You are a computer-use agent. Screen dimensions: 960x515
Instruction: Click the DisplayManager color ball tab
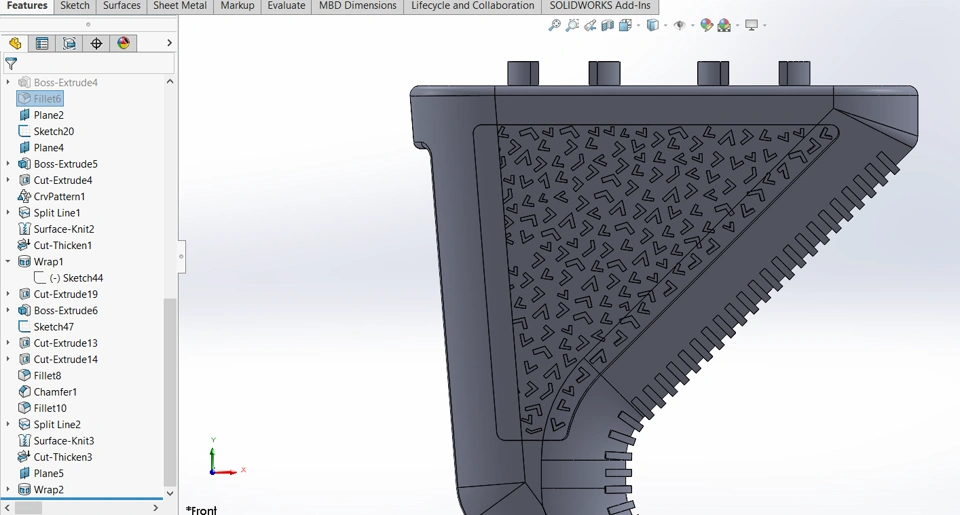coord(123,43)
